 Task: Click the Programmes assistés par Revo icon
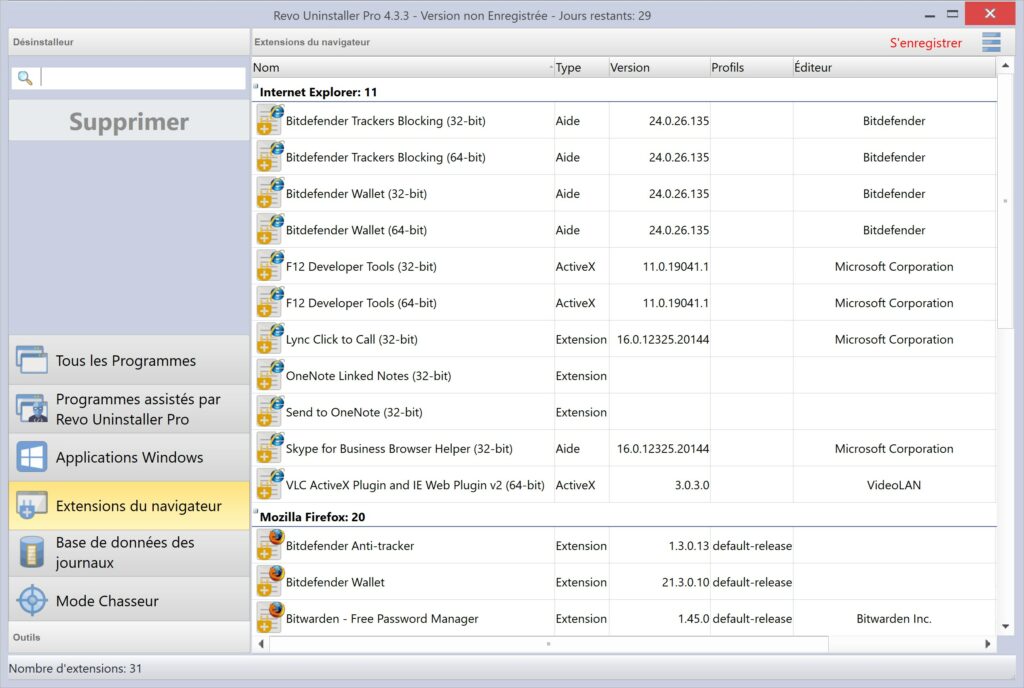(x=32, y=409)
